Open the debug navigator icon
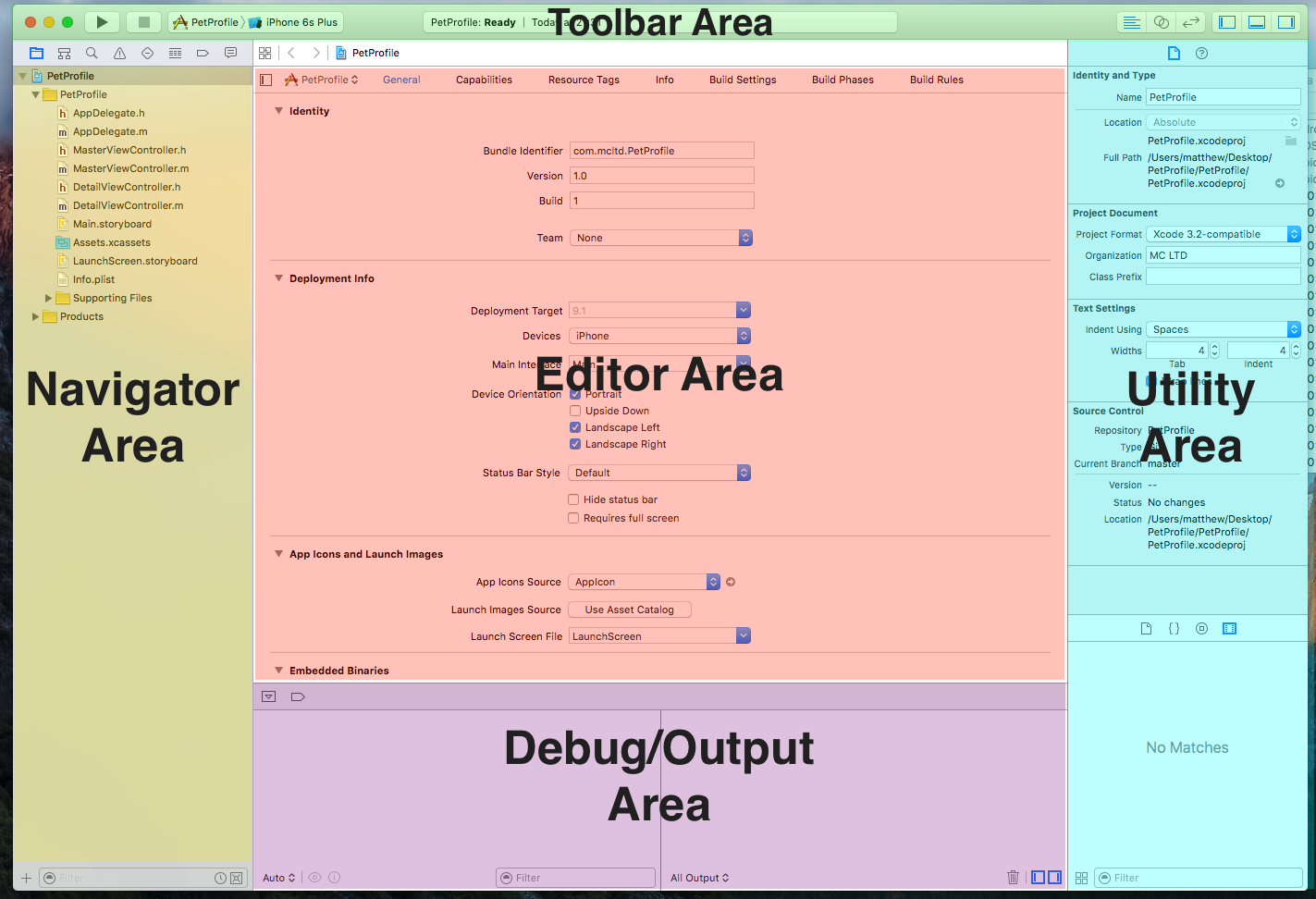The height and width of the screenshot is (899, 1316). pyautogui.click(x=175, y=54)
